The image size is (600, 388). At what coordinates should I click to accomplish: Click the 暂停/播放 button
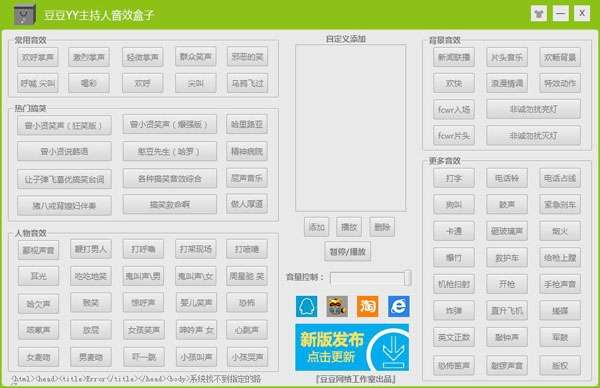point(347,251)
